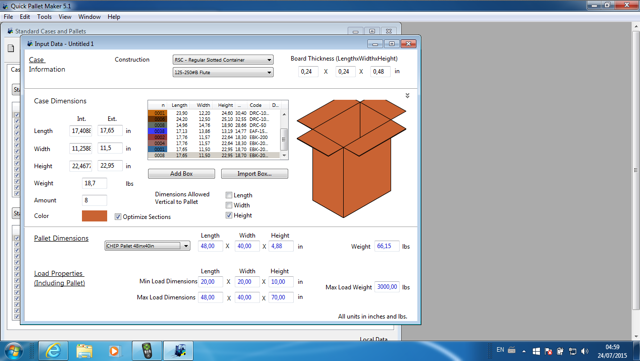The height and width of the screenshot is (361, 640).
Task: Enable Width vertical to pallet checkbox
Action: [x=229, y=205]
